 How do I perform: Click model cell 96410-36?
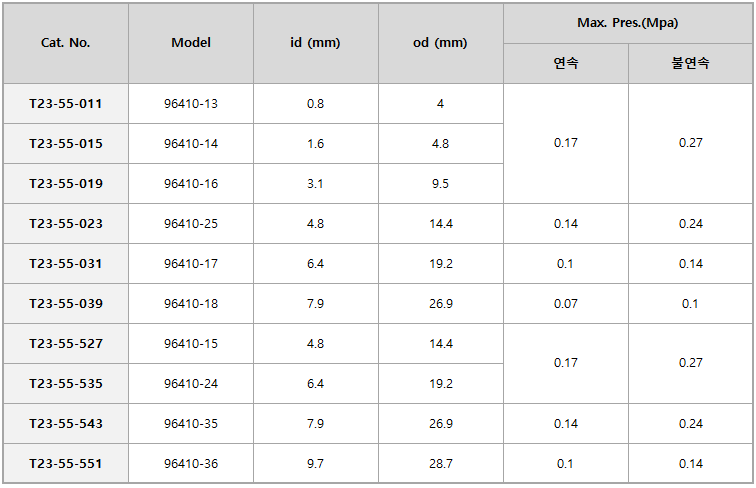point(191,463)
